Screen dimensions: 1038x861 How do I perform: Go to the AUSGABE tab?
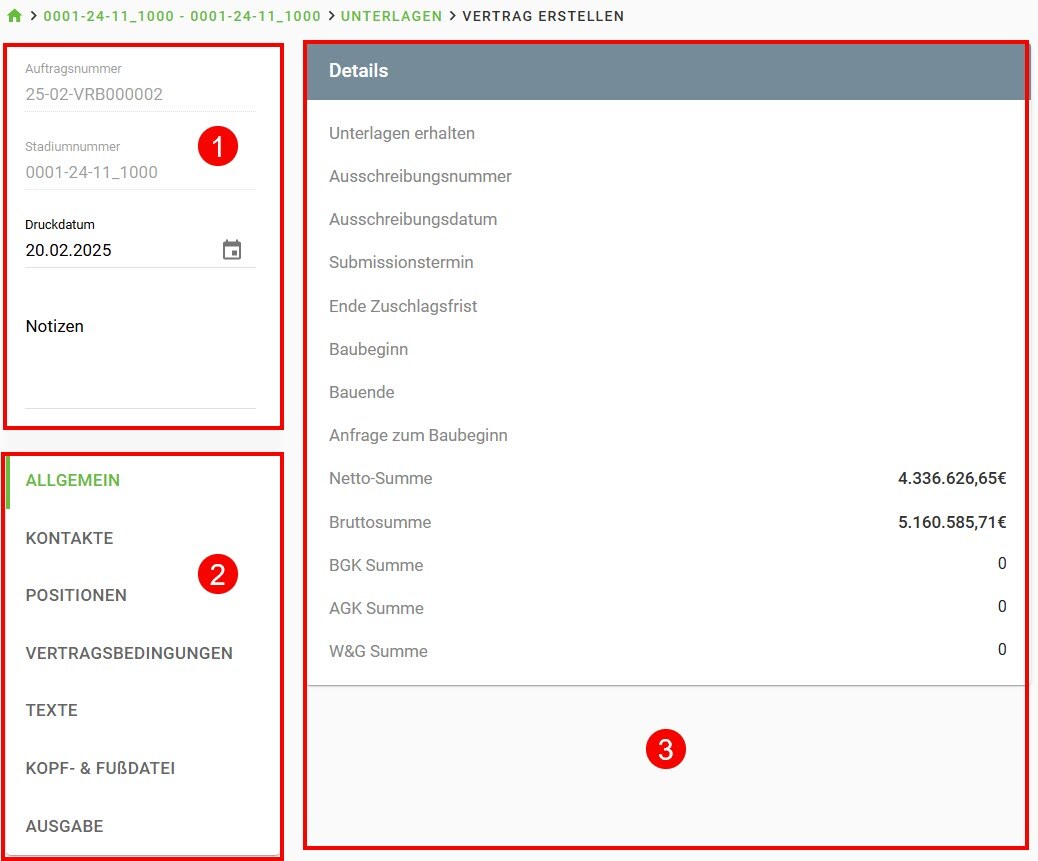65,826
